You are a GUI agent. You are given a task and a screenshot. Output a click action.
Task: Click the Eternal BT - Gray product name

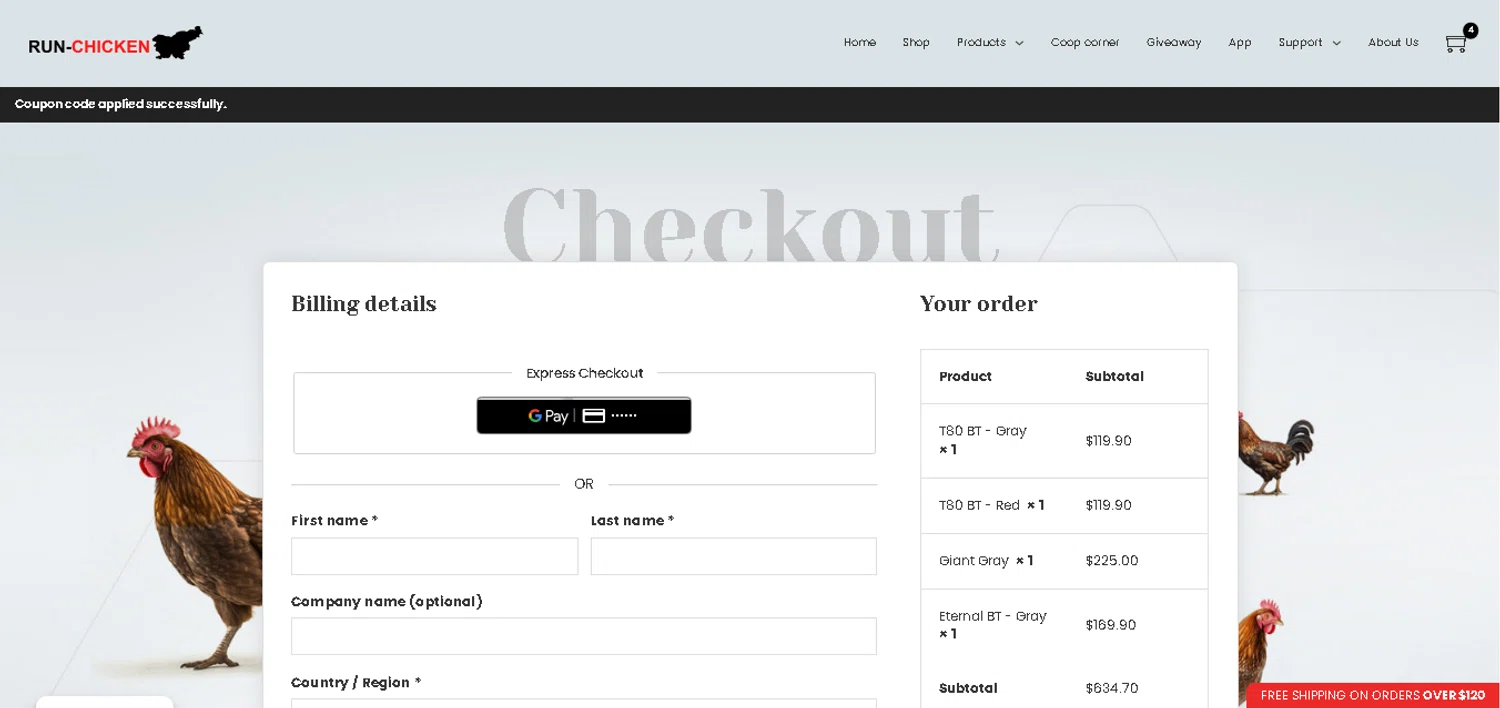coord(992,616)
